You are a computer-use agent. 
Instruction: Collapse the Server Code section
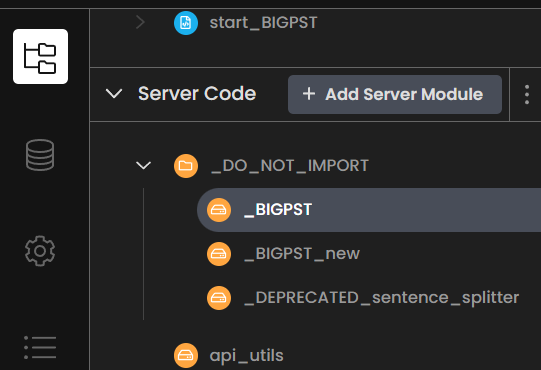coord(114,94)
